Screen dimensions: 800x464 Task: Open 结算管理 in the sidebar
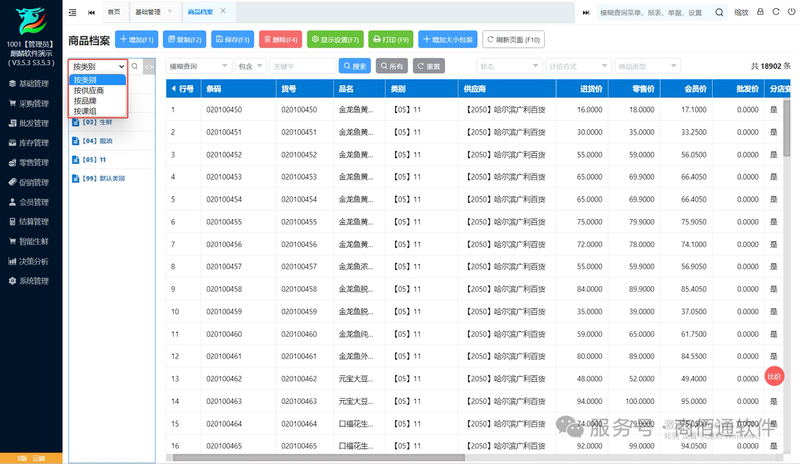click(x=29, y=222)
